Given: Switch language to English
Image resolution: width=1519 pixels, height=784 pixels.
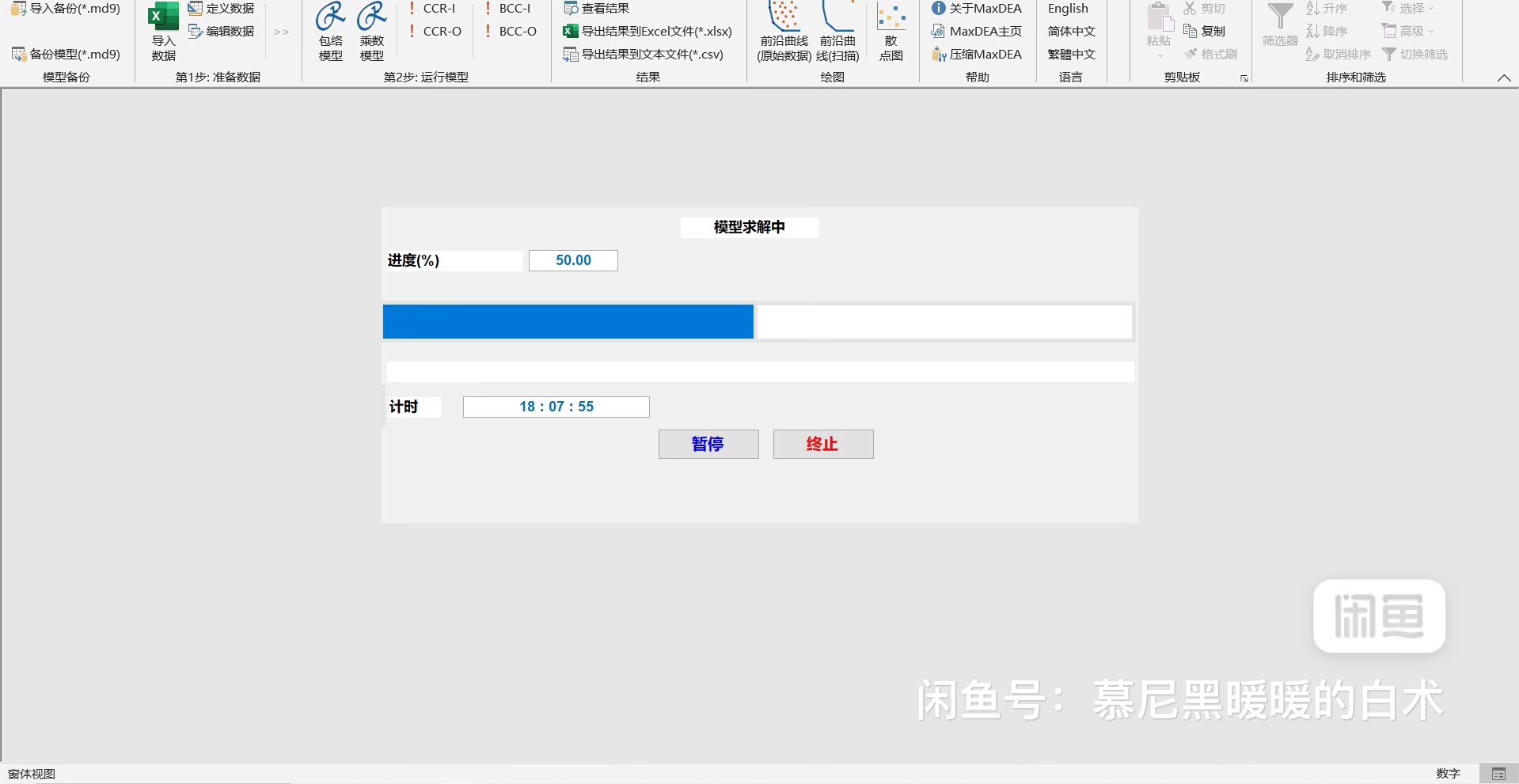Looking at the screenshot, I should pyautogui.click(x=1068, y=9).
